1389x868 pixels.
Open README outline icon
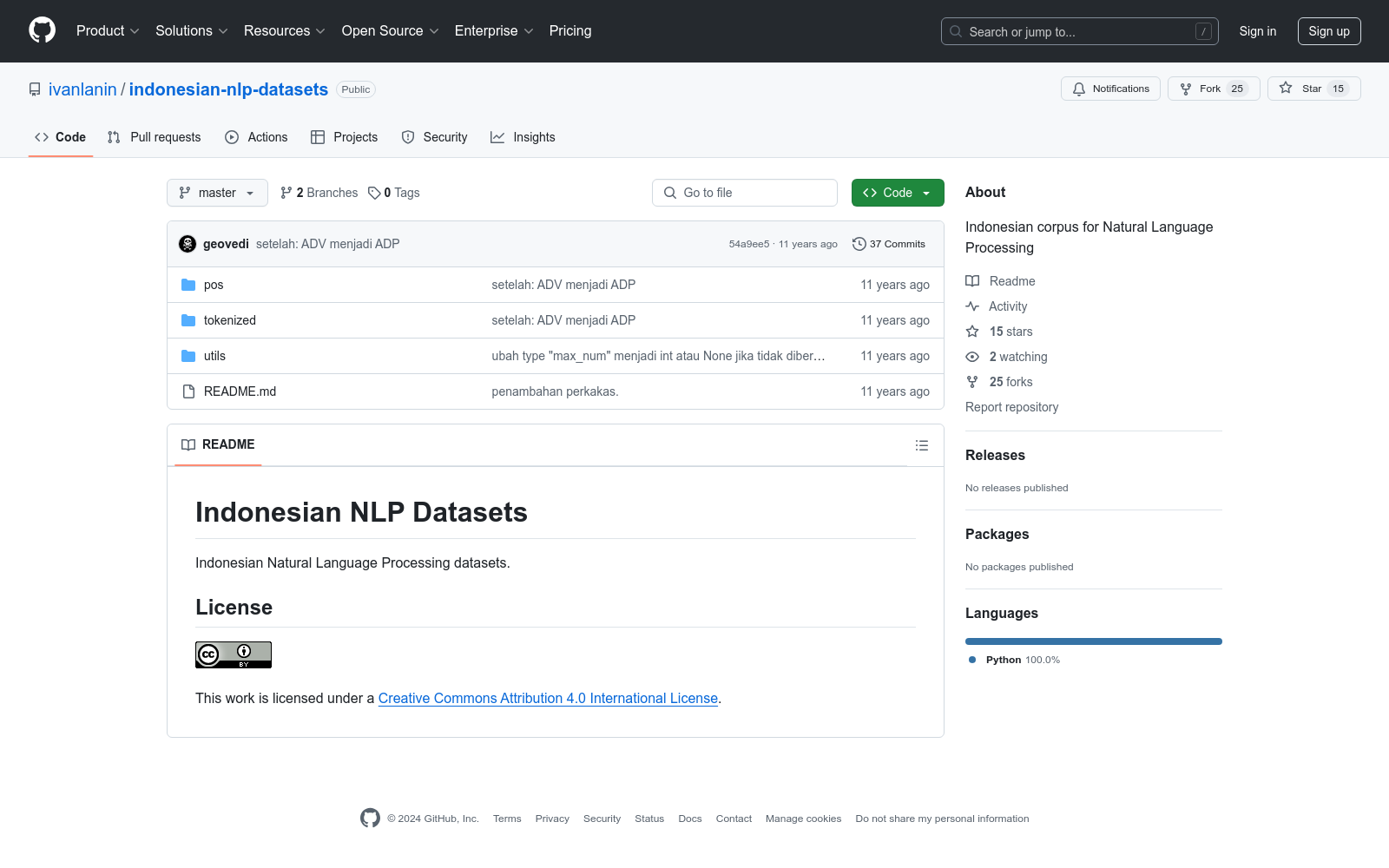point(922,445)
